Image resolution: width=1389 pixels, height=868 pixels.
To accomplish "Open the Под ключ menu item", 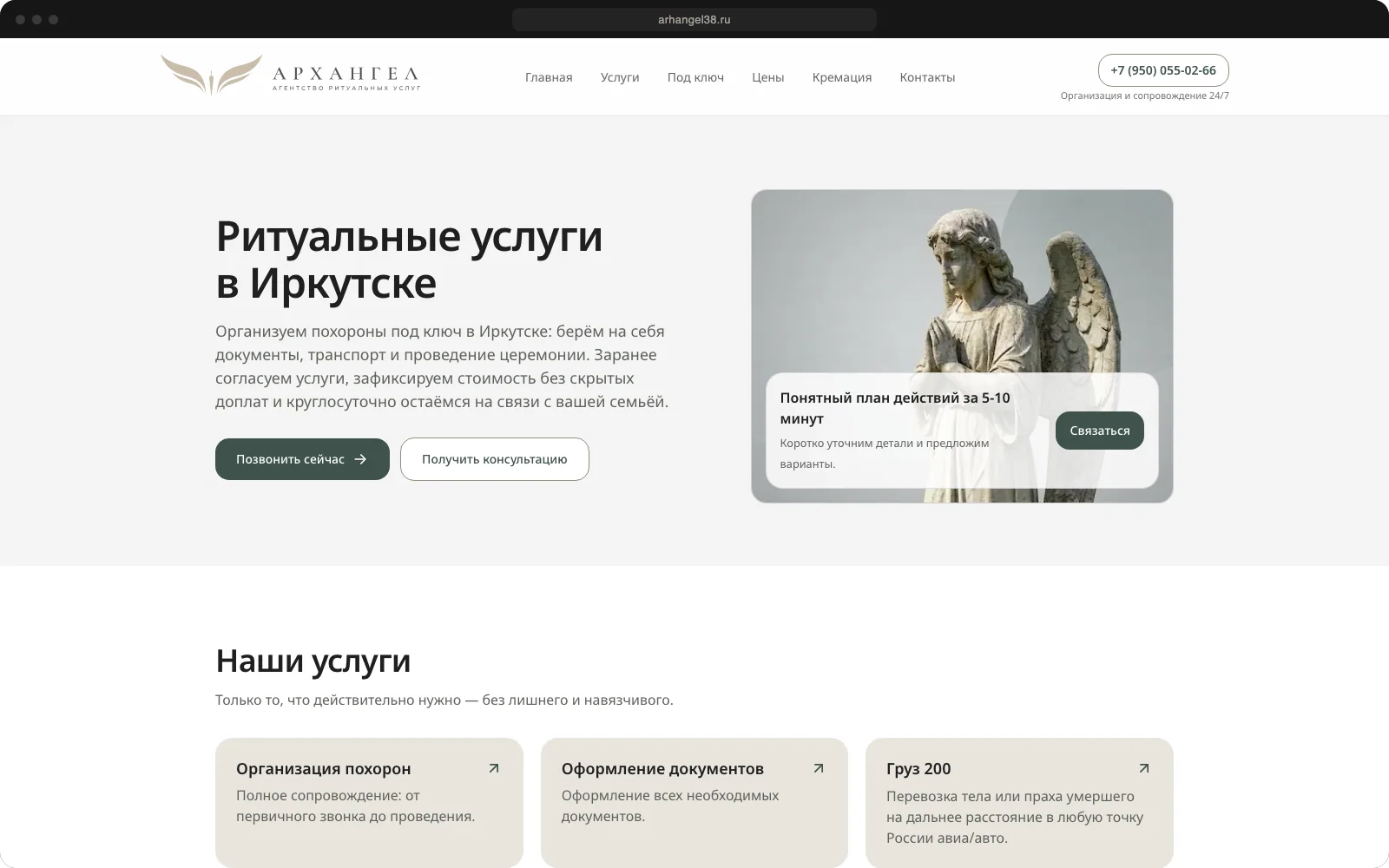I will pyautogui.click(x=695, y=77).
